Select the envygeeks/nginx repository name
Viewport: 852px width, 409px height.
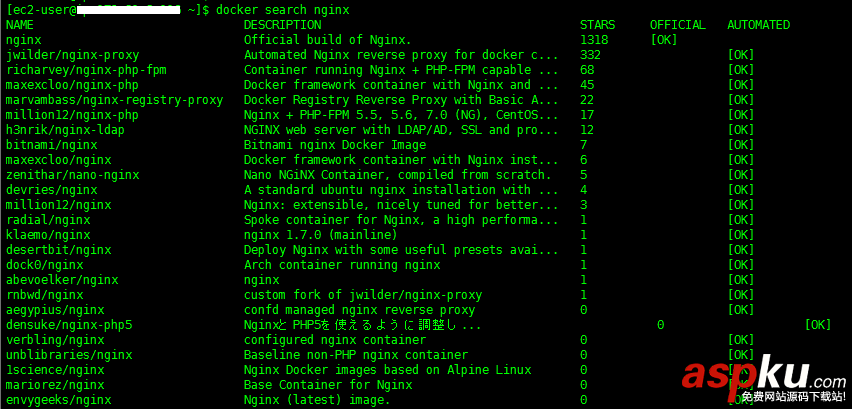[58, 400]
